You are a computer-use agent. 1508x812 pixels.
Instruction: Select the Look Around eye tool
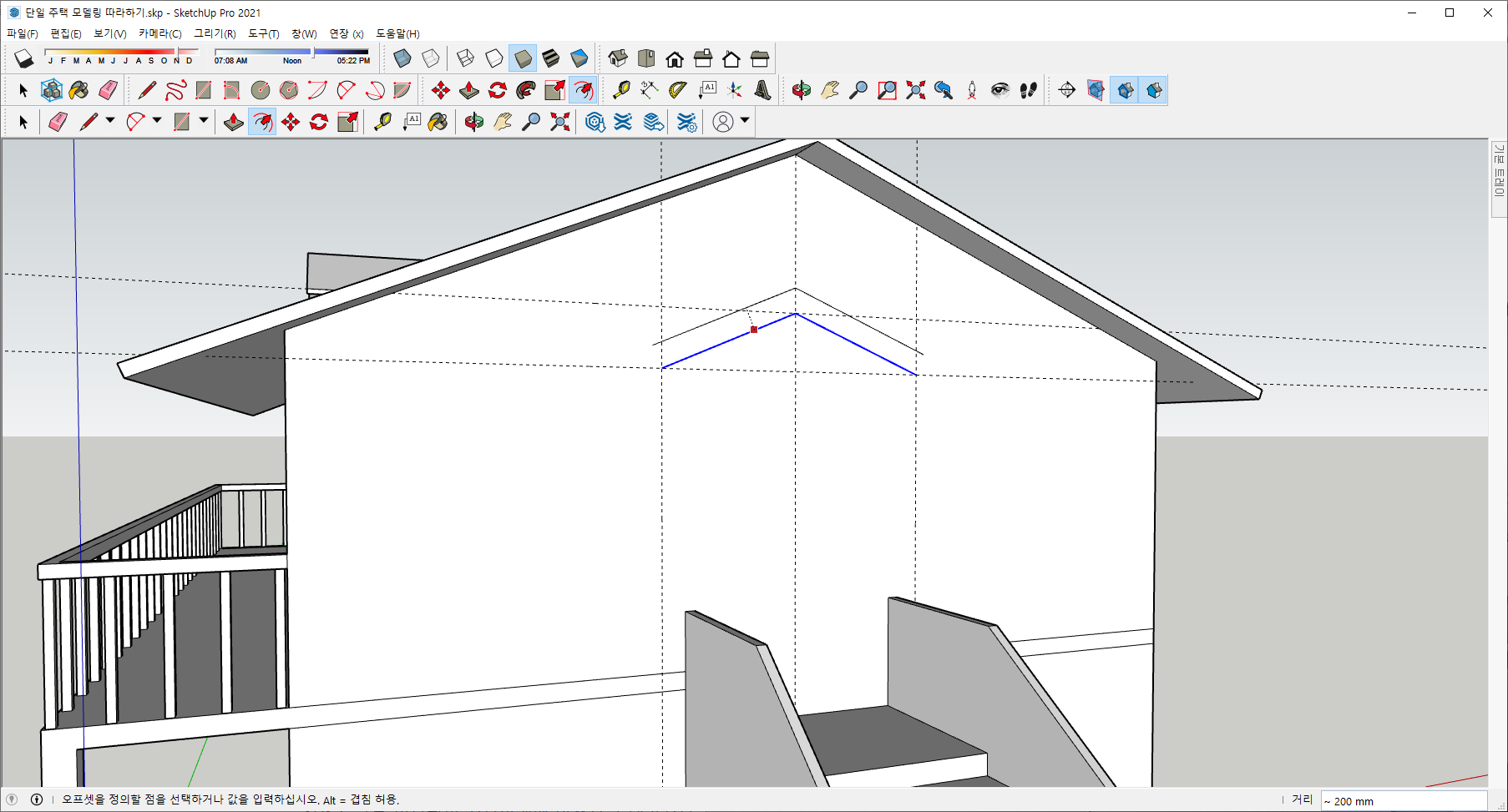(x=1000, y=90)
